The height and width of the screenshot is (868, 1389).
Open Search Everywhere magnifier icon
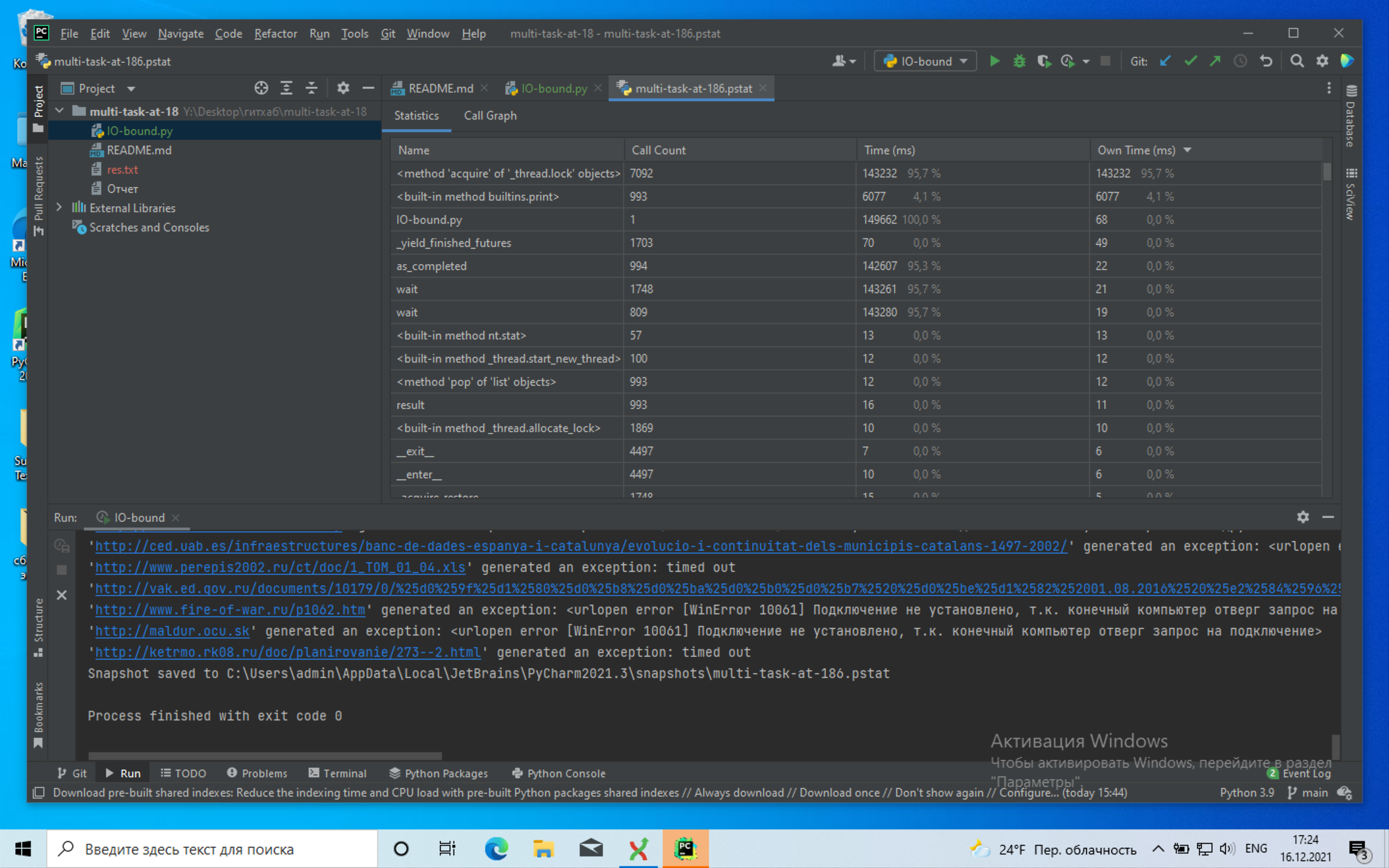[1297, 61]
